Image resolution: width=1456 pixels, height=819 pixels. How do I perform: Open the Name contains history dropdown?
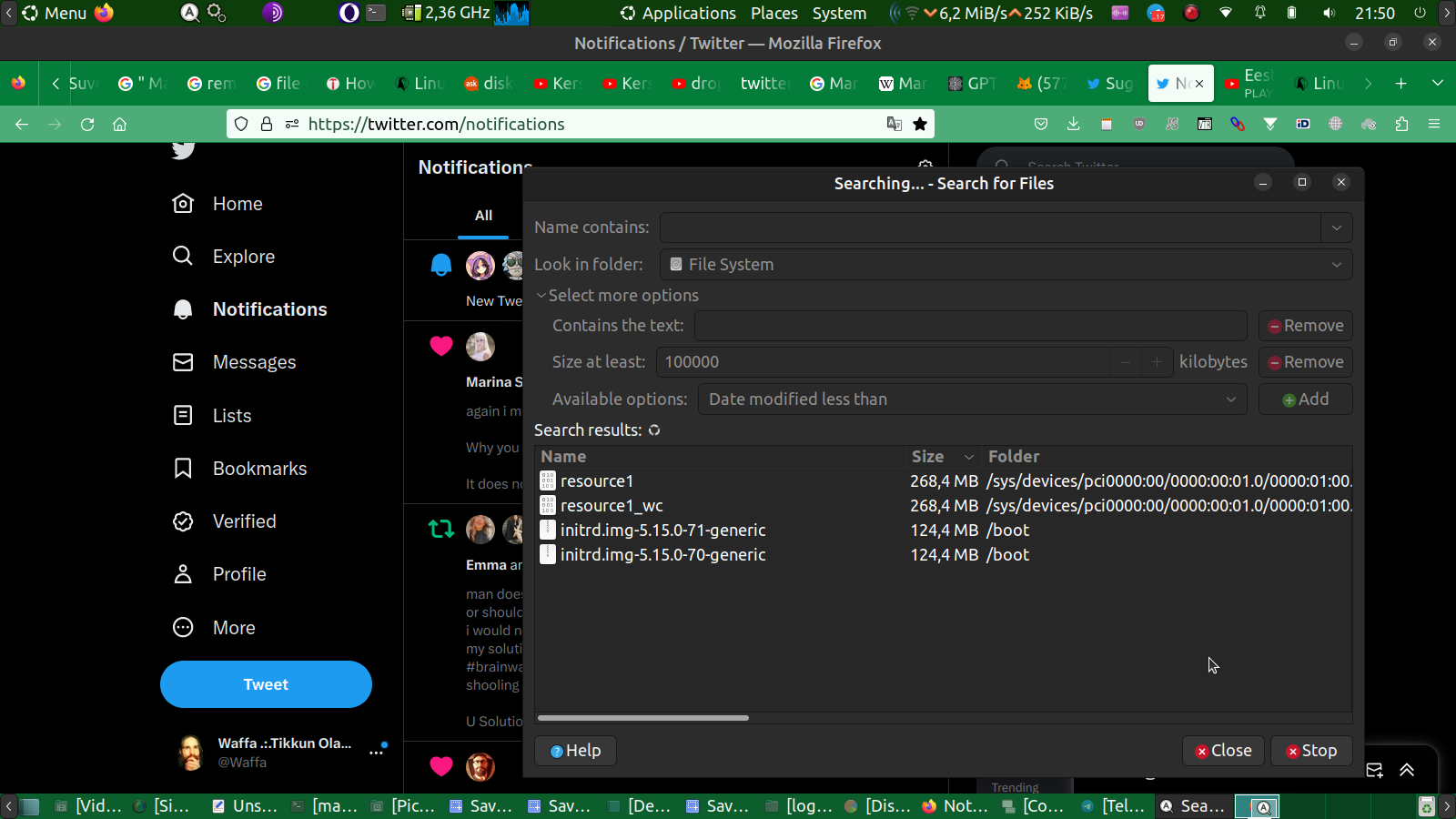click(1337, 227)
